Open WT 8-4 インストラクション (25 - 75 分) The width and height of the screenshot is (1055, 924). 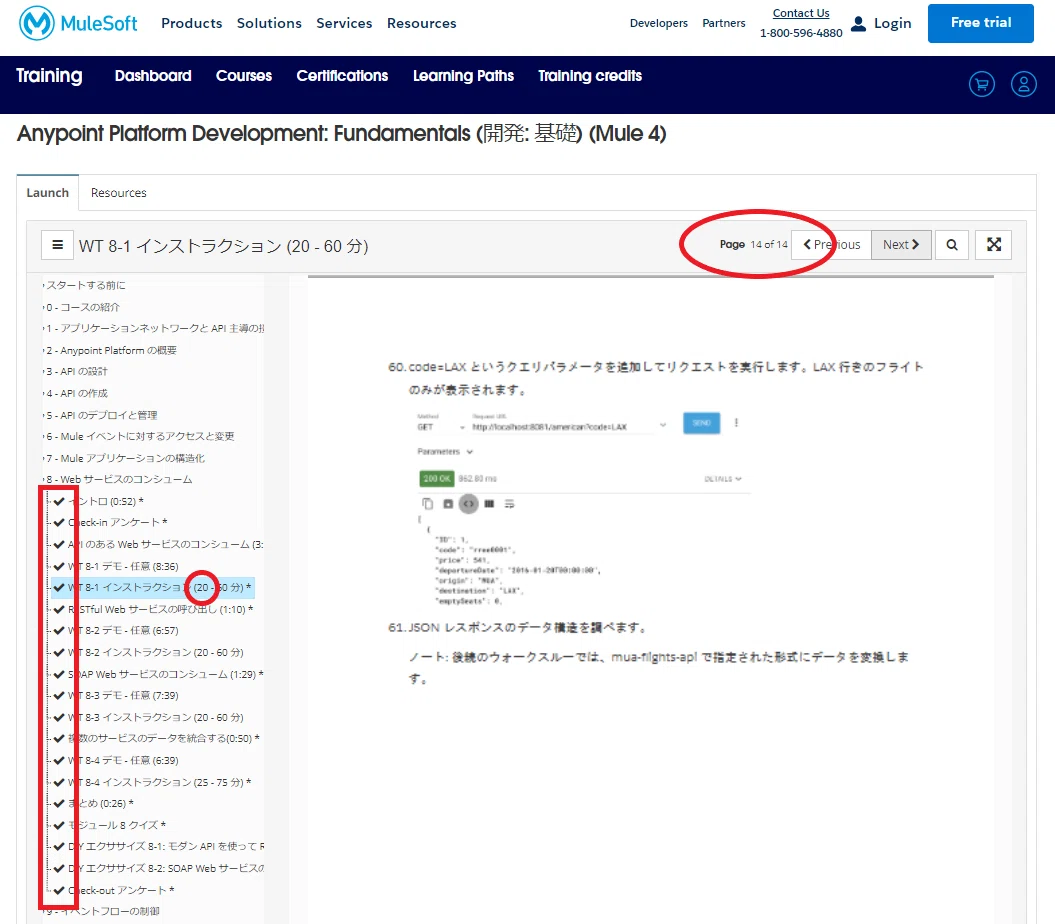159,782
